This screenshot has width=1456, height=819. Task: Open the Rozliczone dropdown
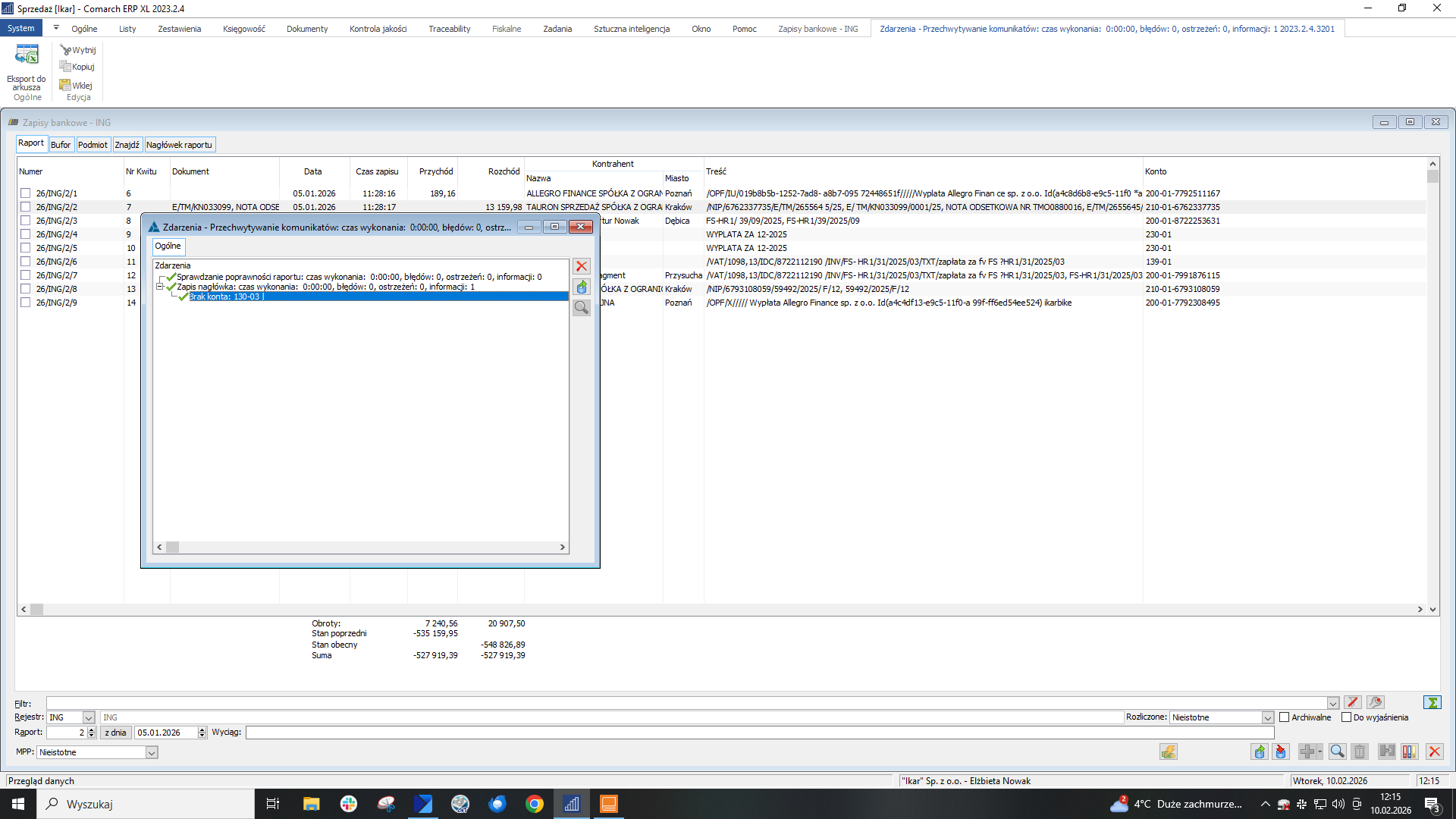pos(1267,718)
